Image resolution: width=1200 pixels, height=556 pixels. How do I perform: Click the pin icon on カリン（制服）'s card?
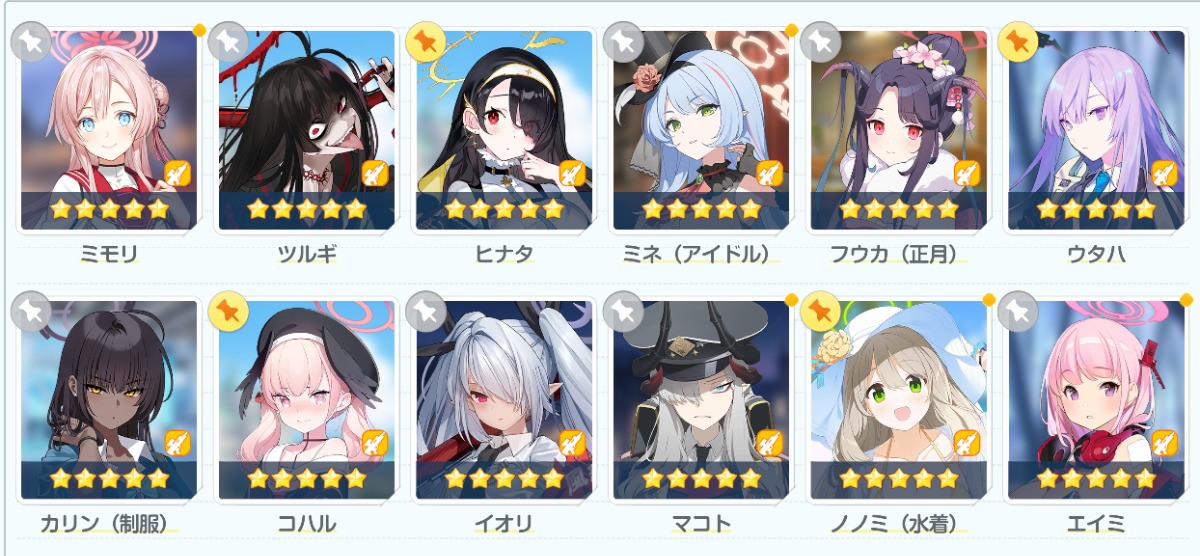point(31,312)
